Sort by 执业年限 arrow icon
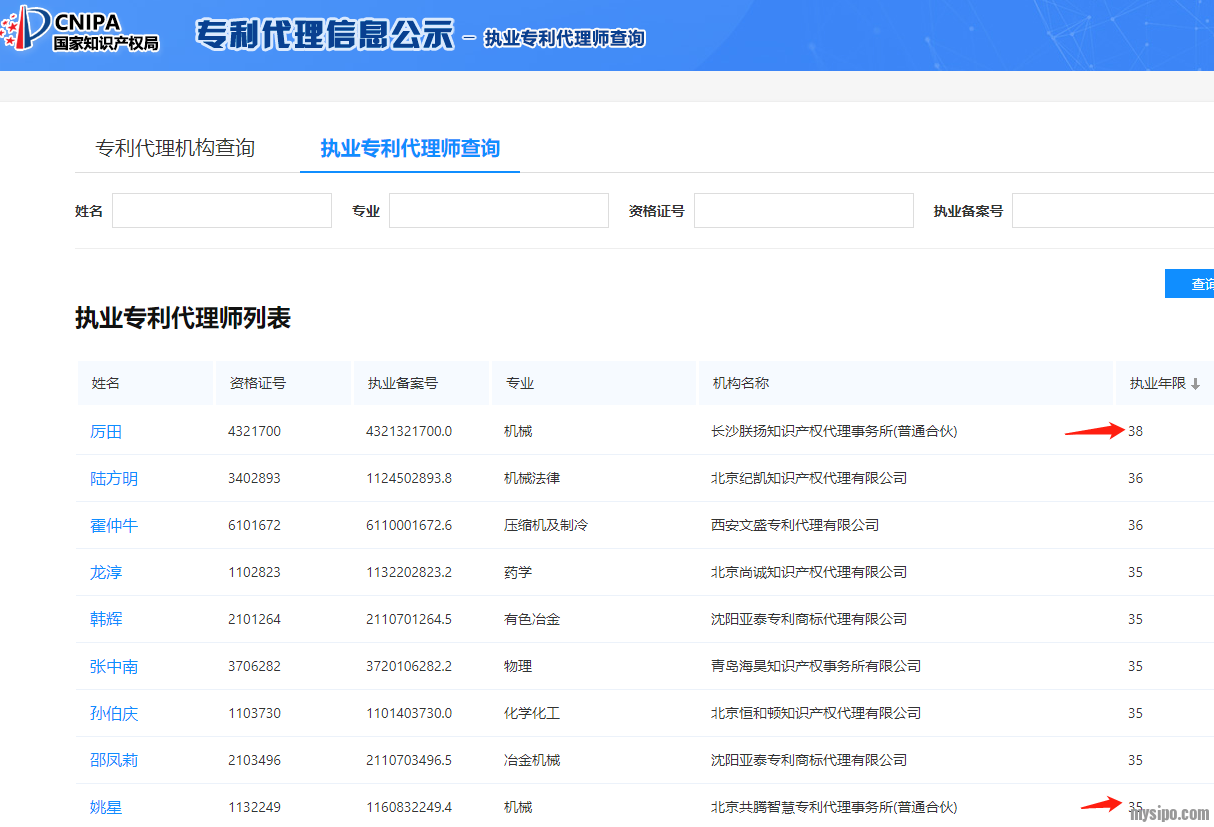The width and height of the screenshot is (1214, 827). (1195, 384)
